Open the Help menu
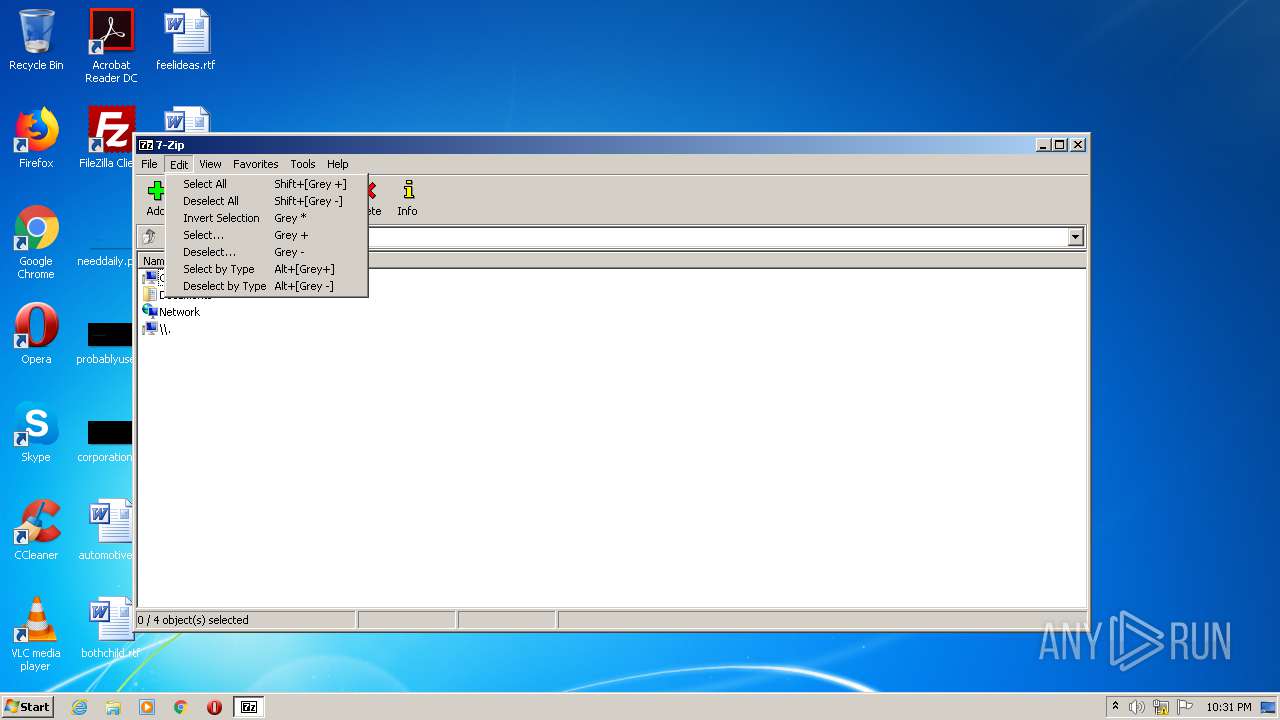Image resolution: width=1280 pixels, height=720 pixels. pos(338,164)
